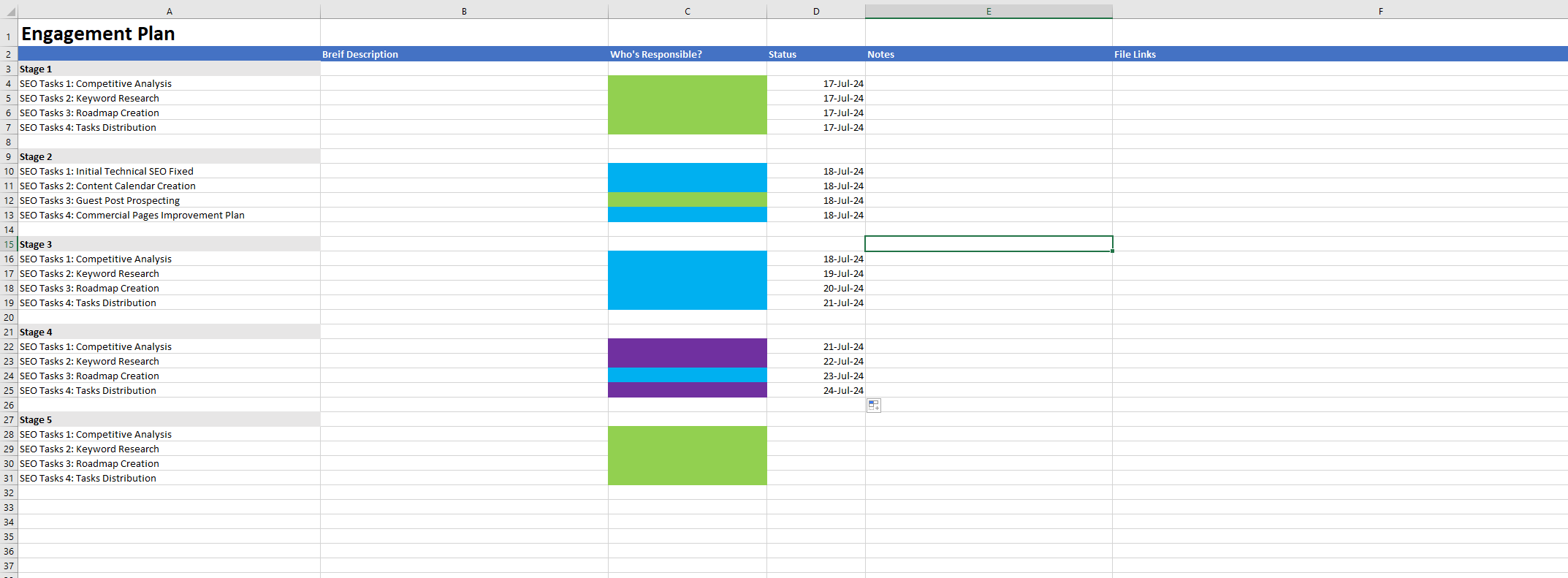Open the Auto Fill Options icon
The image size is (1568, 578).
[x=874, y=406]
